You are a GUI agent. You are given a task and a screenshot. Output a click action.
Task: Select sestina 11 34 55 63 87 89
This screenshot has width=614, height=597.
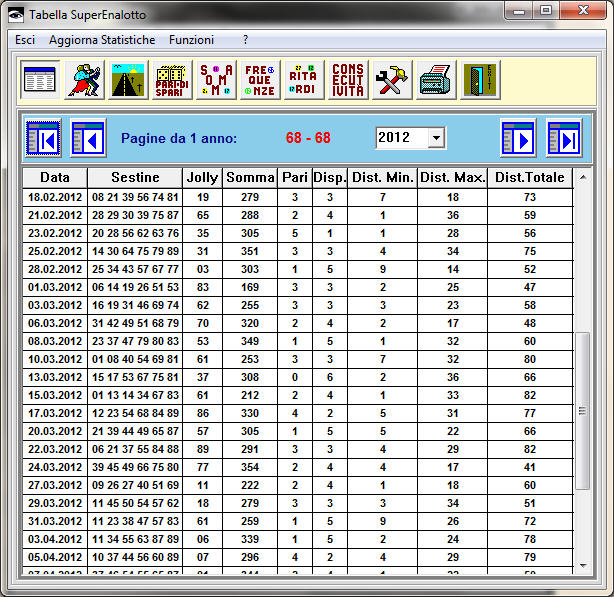coord(135,539)
